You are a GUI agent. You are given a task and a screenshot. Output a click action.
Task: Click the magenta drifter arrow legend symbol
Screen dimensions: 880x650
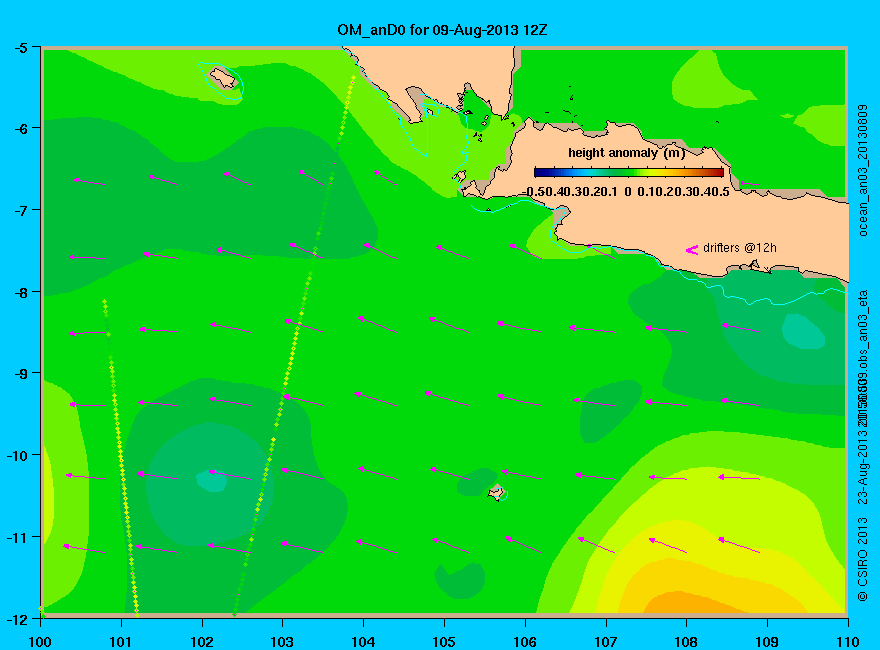pos(691,250)
